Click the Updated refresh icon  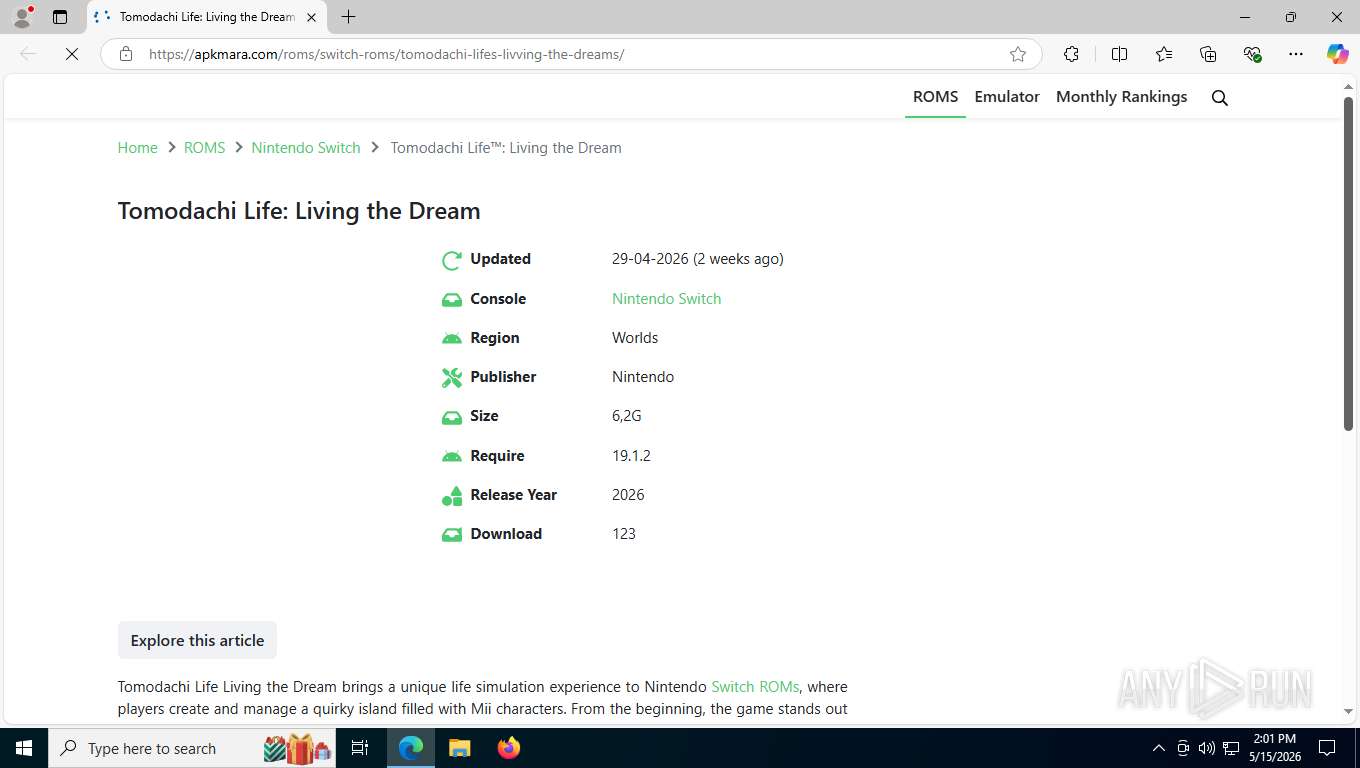click(452, 260)
